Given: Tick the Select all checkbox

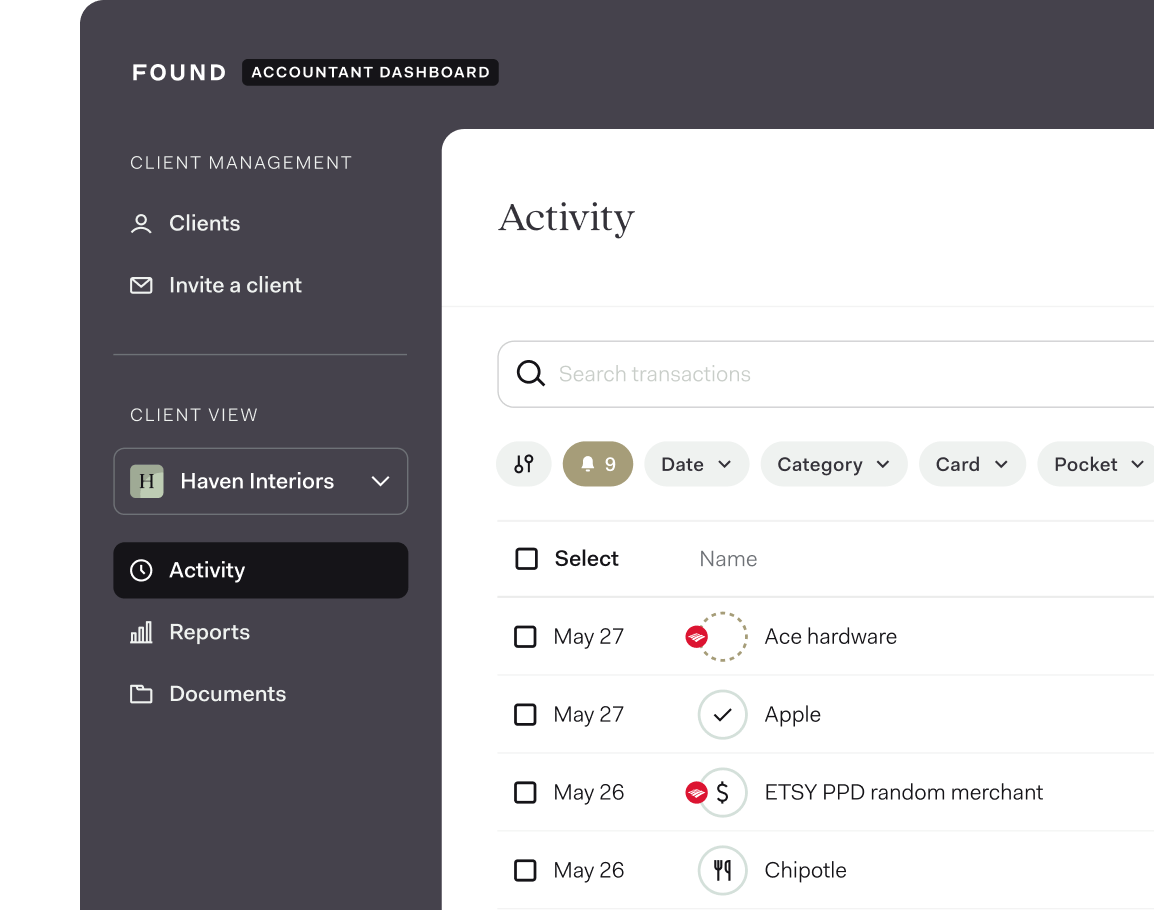Looking at the screenshot, I should click(526, 559).
